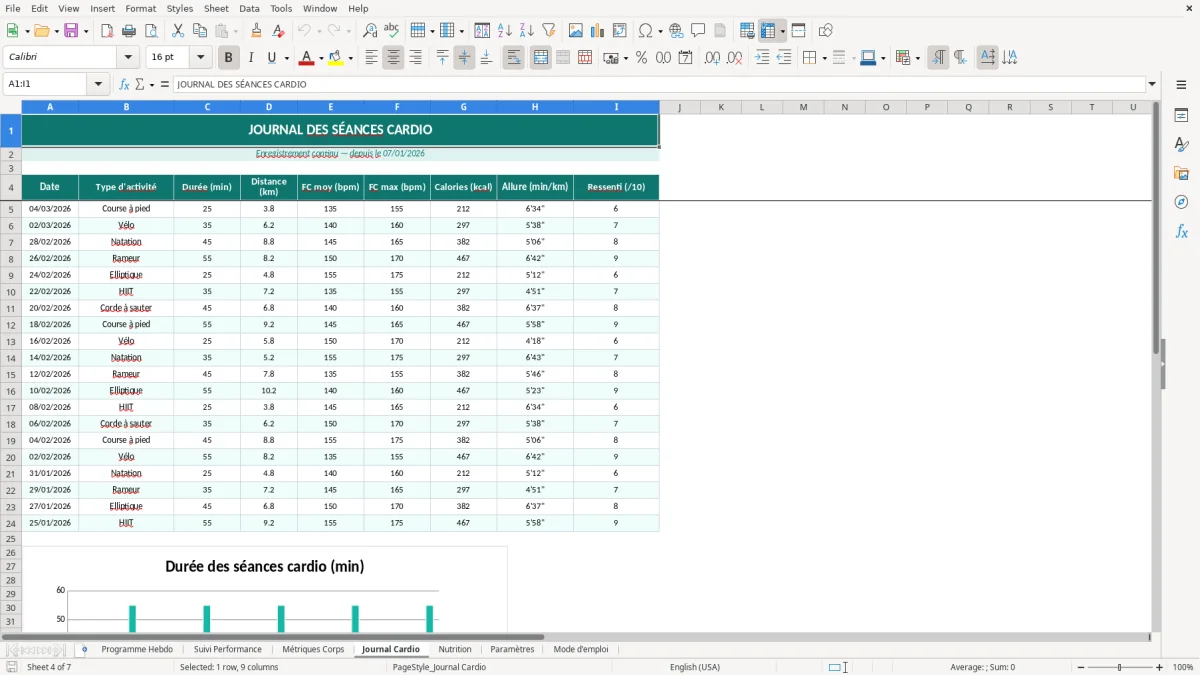
Task: Insert special character omega icon
Action: coord(645,31)
